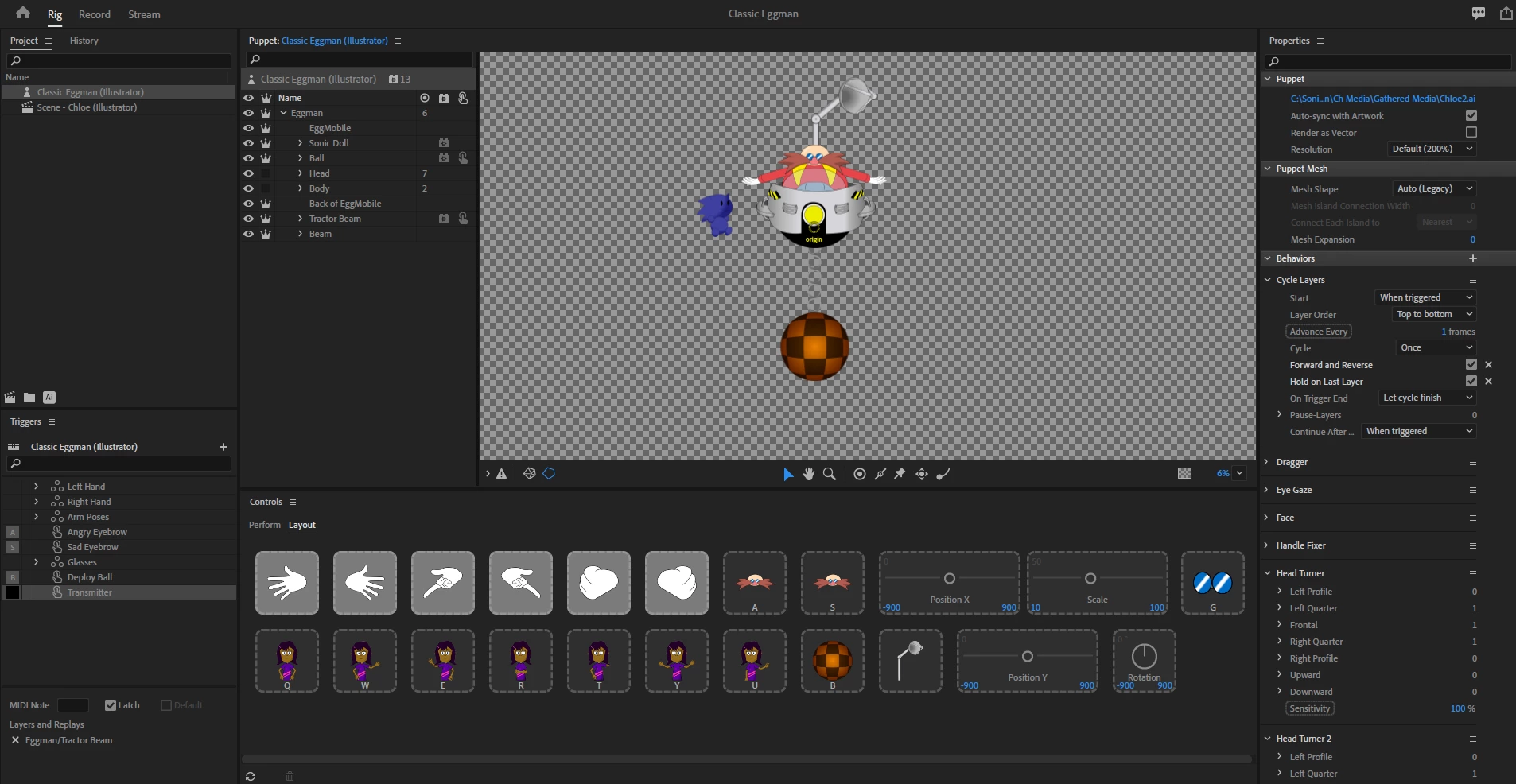Toggle the crown icon on the EggMobile row
This screenshot has width=1516, height=784.
coord(266,128)
